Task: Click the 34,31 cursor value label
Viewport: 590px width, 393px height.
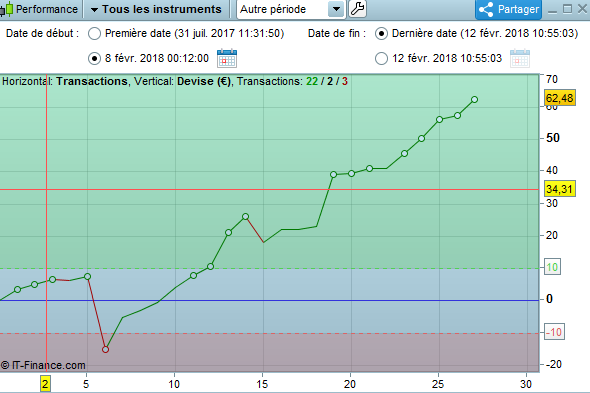Action: [560, 189]
